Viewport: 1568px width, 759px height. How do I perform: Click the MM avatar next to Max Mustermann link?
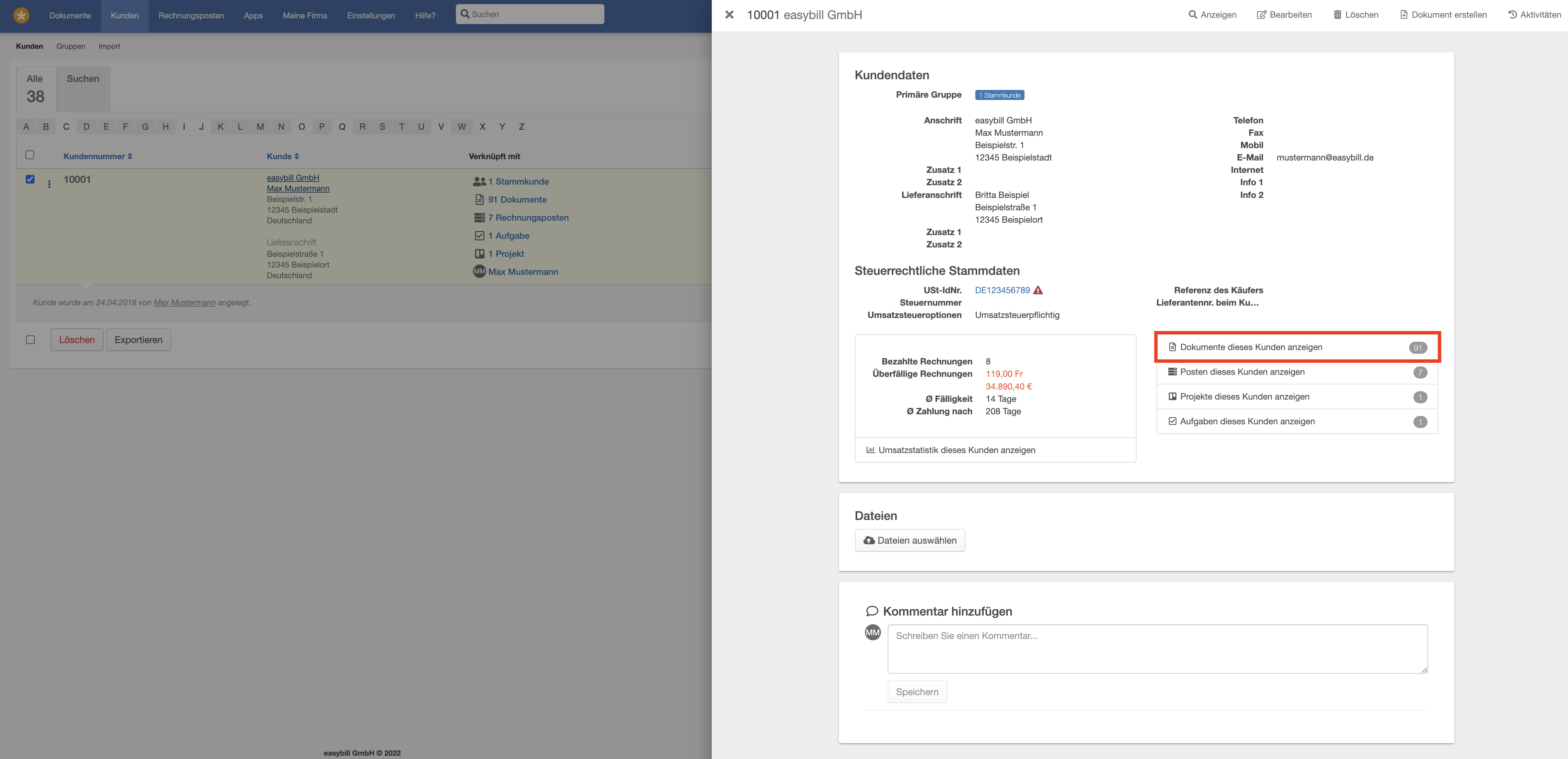[x=479, y=272]
